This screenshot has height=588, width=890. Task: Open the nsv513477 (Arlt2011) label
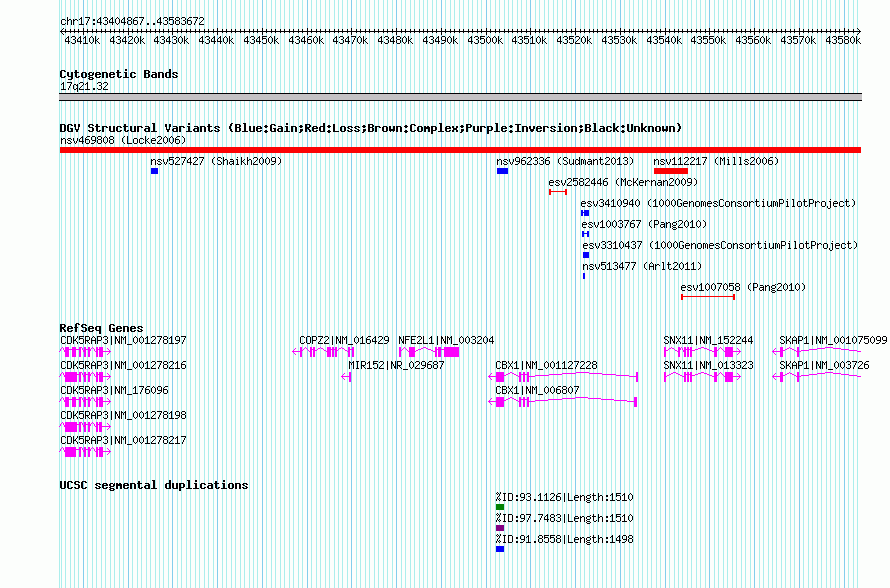[x=642, y=266]
